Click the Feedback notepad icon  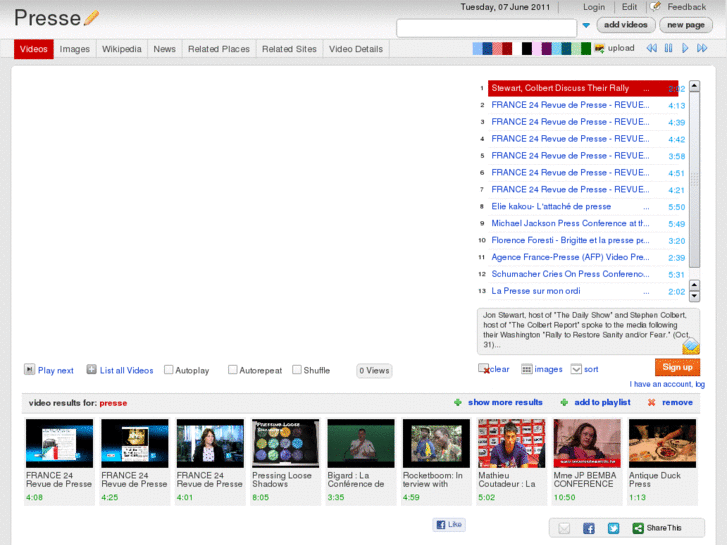click(655, 6)
